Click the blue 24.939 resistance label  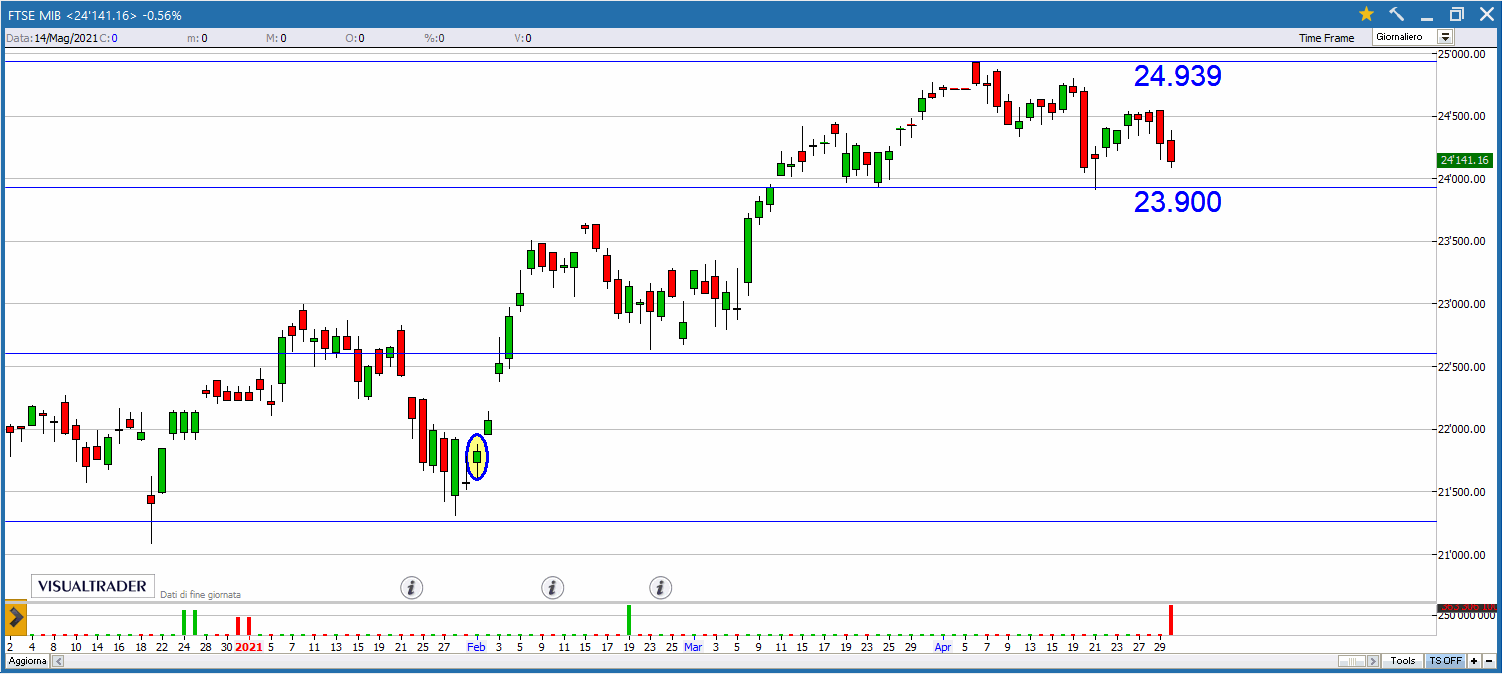1177,77
